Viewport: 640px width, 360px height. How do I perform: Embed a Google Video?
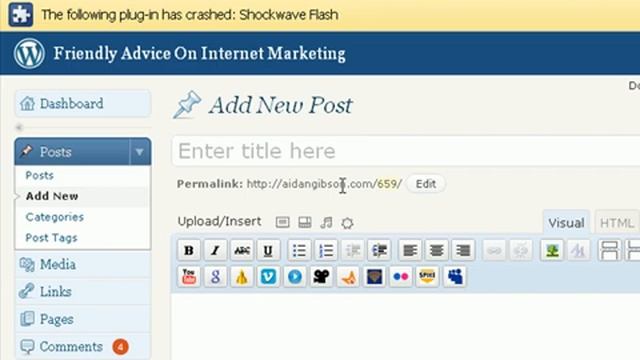215,277
